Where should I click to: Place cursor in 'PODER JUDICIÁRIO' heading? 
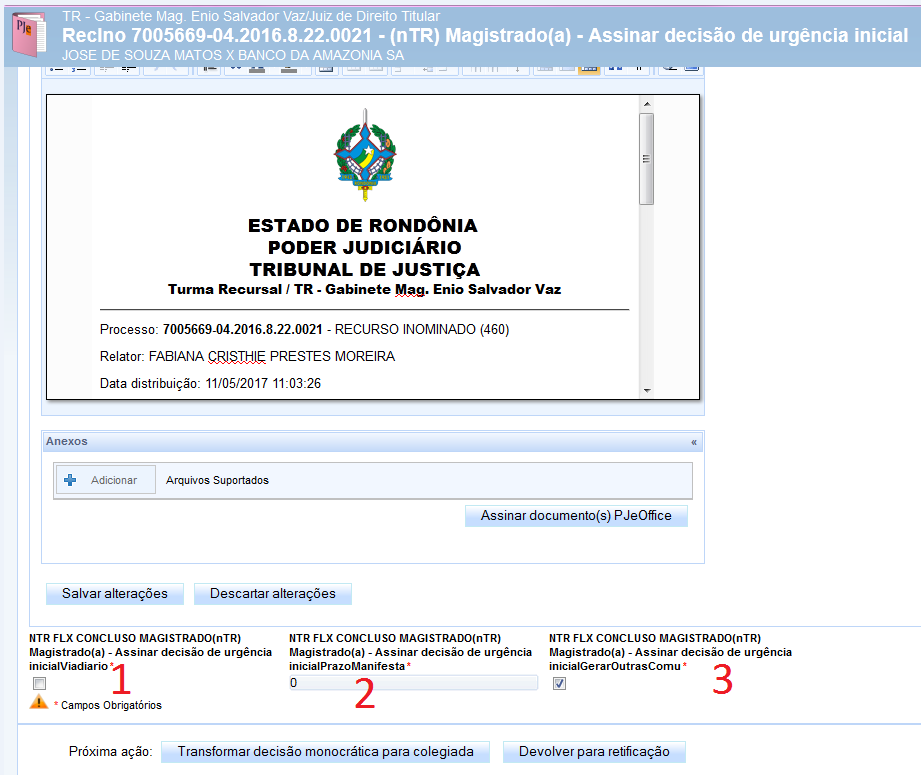[365, 247]
